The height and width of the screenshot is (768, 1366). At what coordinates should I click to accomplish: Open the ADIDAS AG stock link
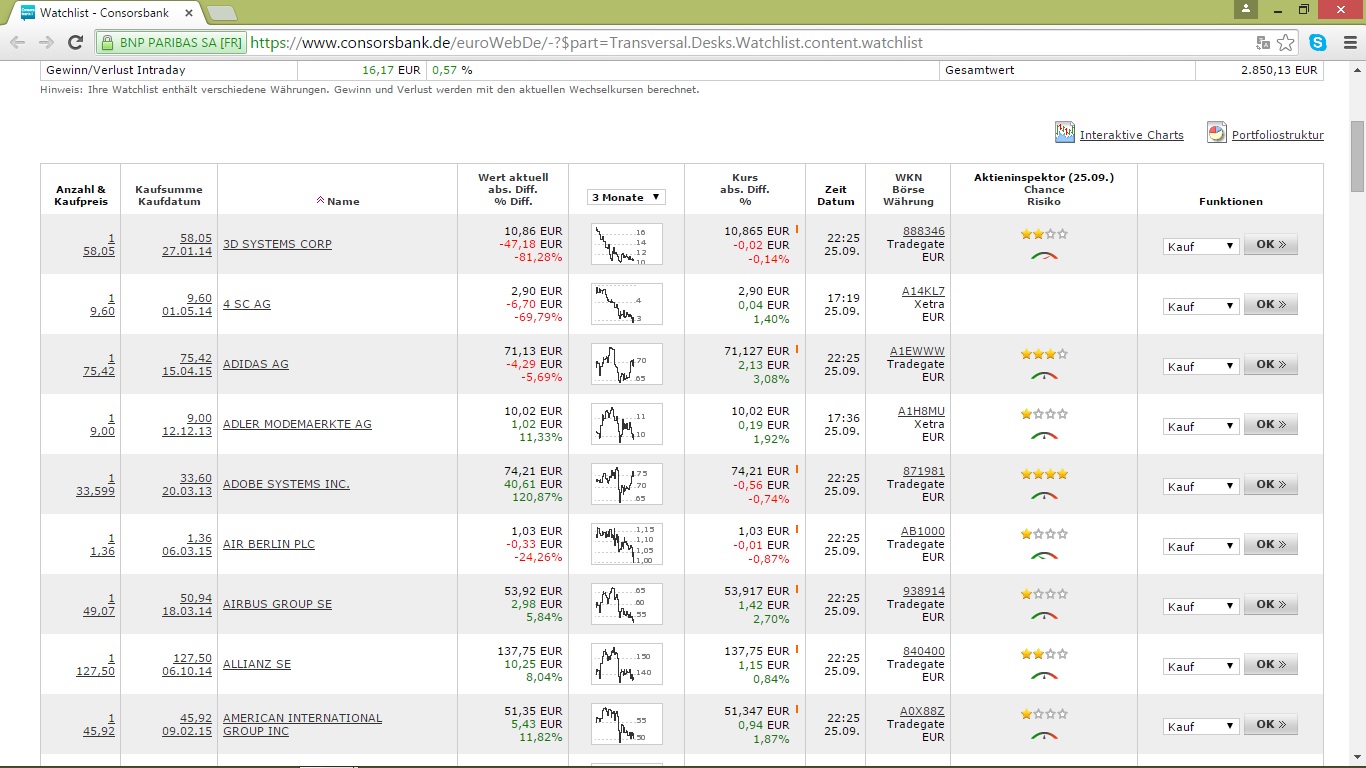(x=255, y=364)
